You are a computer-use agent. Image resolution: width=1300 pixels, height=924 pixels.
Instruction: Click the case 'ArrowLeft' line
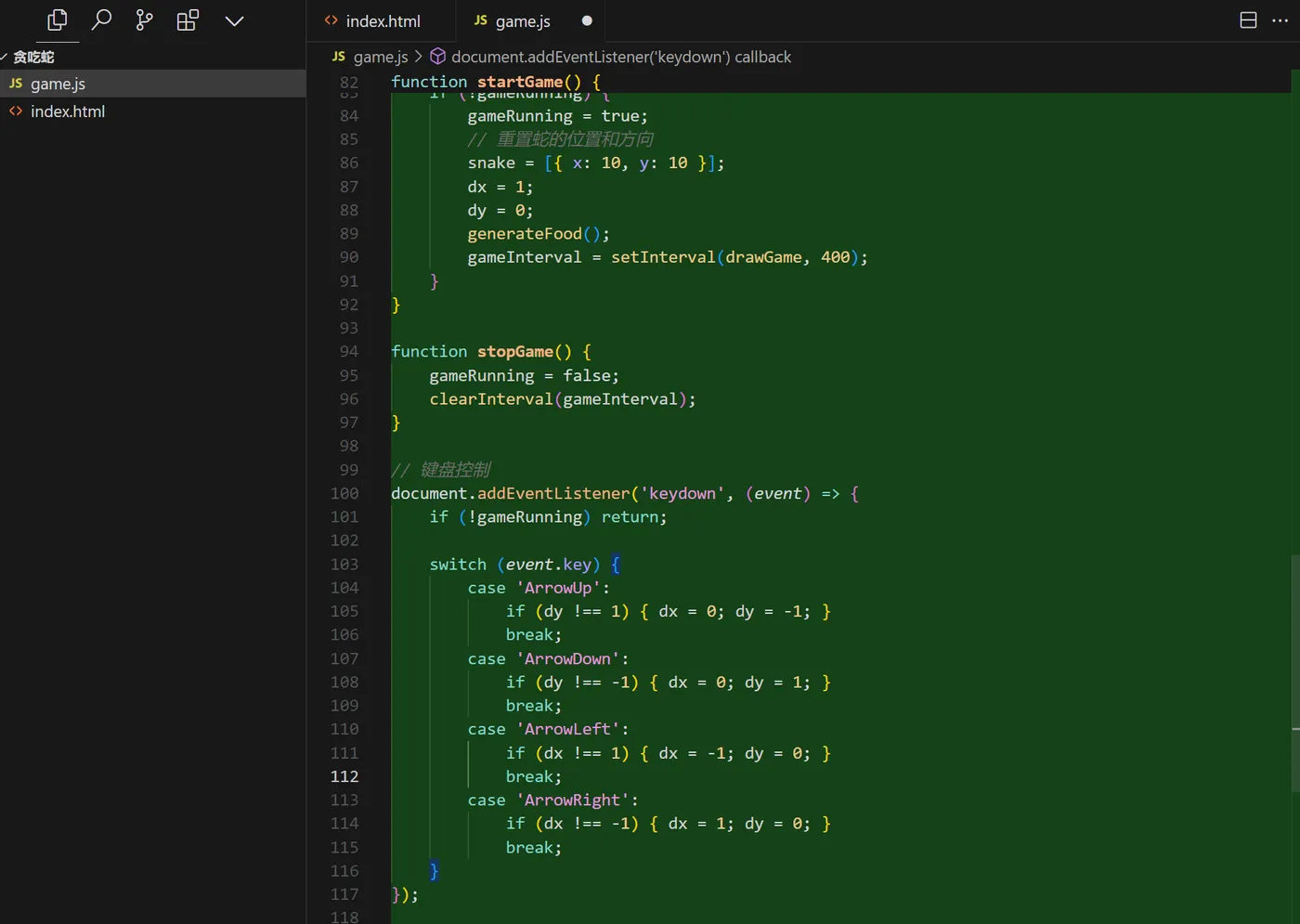pos(548,730)
